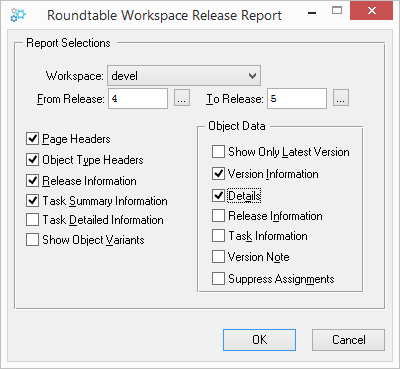Enable Task Detailed Information

32,220
